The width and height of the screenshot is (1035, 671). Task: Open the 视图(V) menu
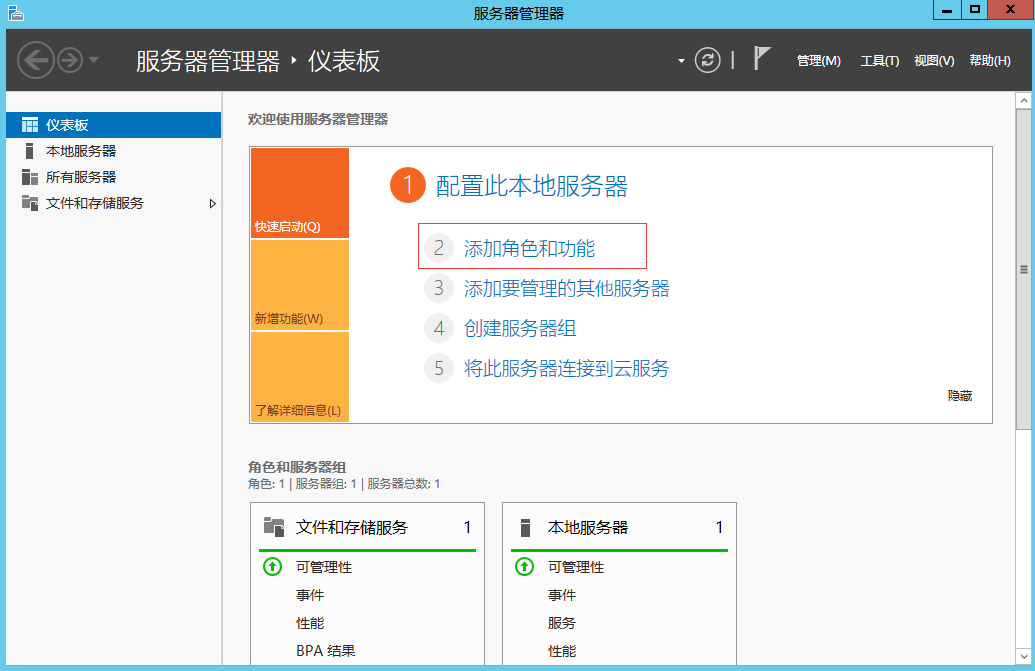pyautogui.click(x=933, y=61)
